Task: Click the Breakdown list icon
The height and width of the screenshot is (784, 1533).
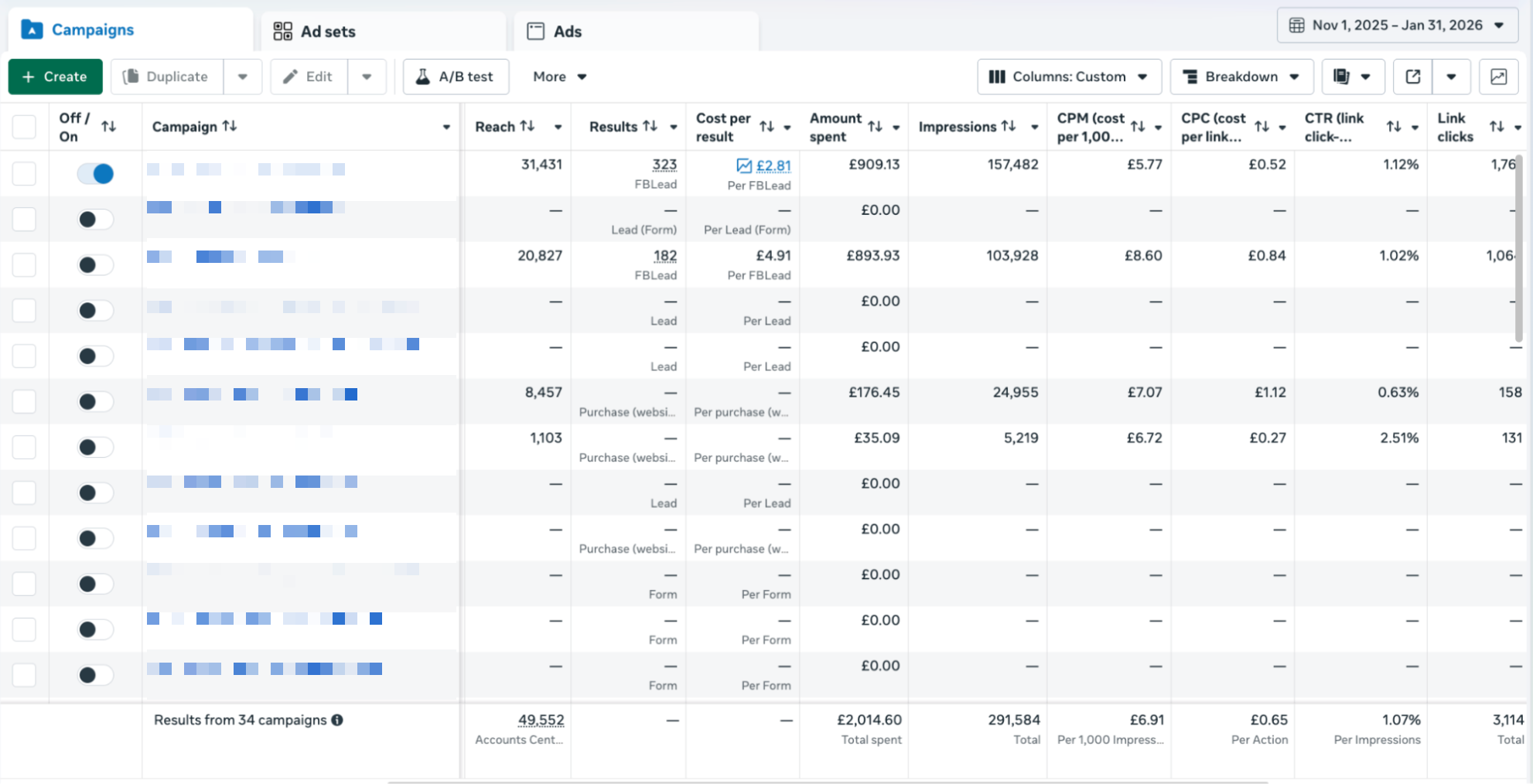Action: 1191,77
